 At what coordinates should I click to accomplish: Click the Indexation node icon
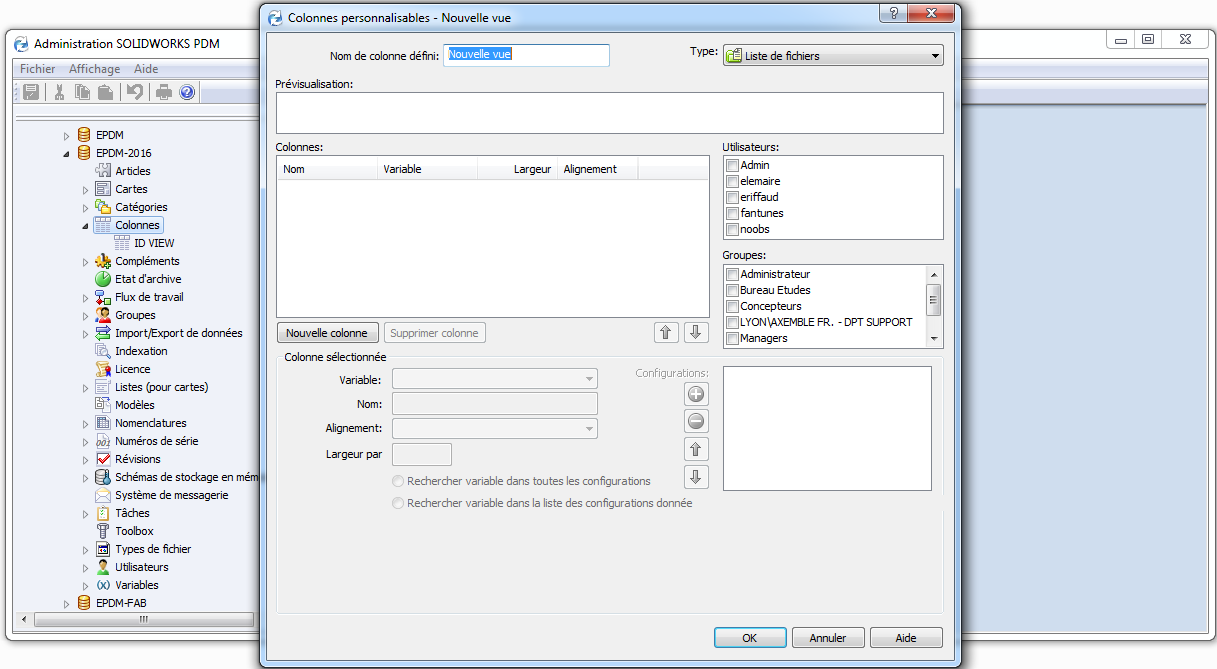tap(103, 351)
